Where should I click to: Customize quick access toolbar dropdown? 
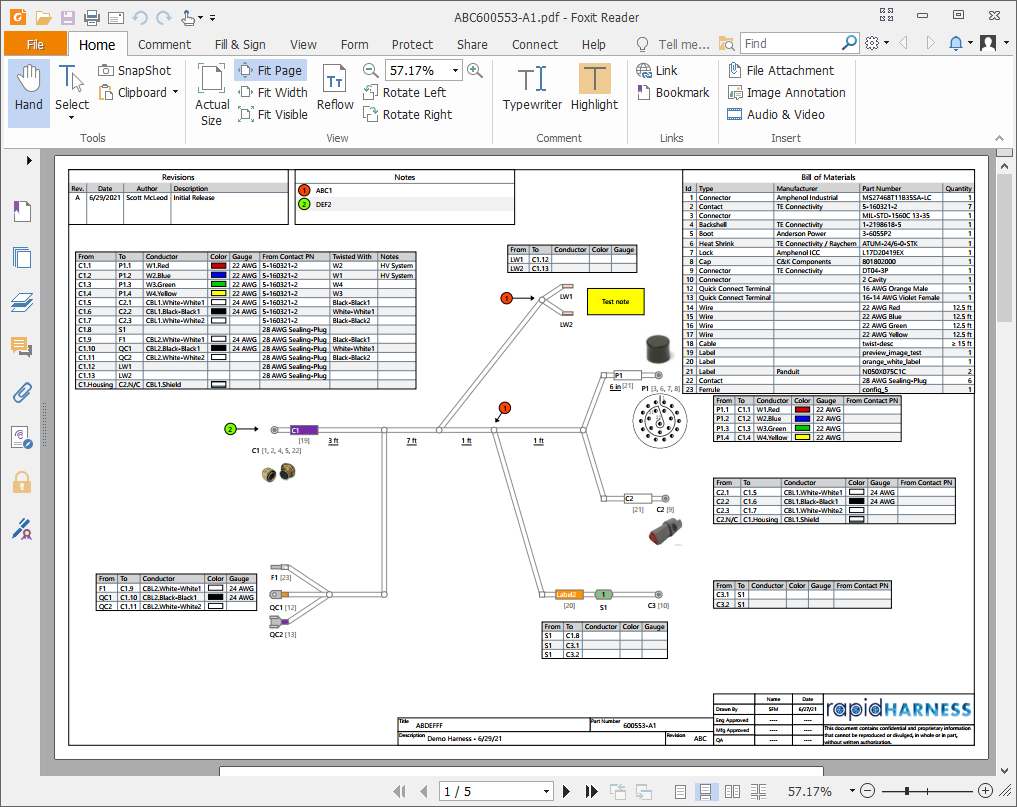213,18
